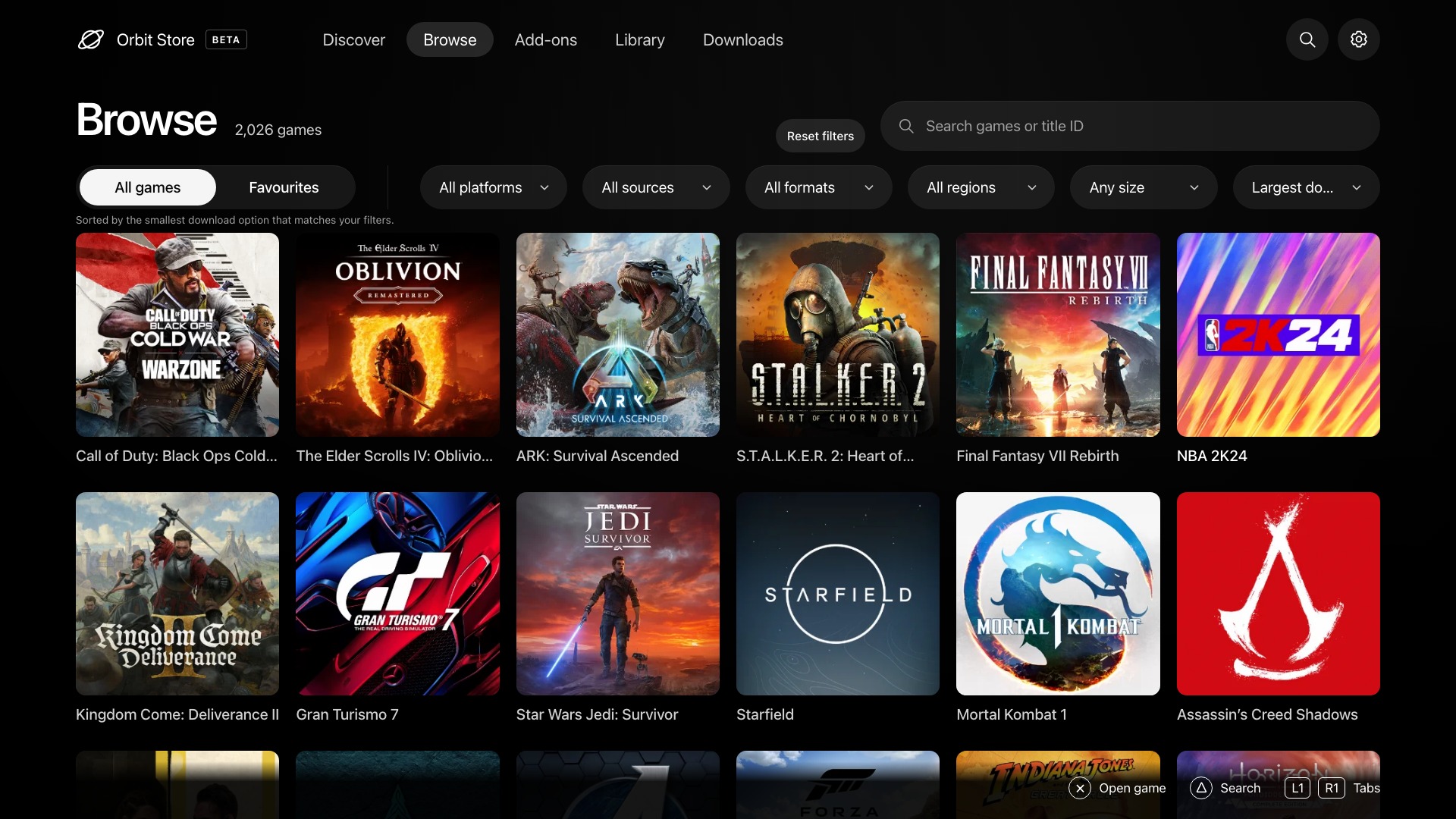Screen dimensions: 1456x819
Task: Go to the Add-ons tab
Action: (x=546, y=39)
